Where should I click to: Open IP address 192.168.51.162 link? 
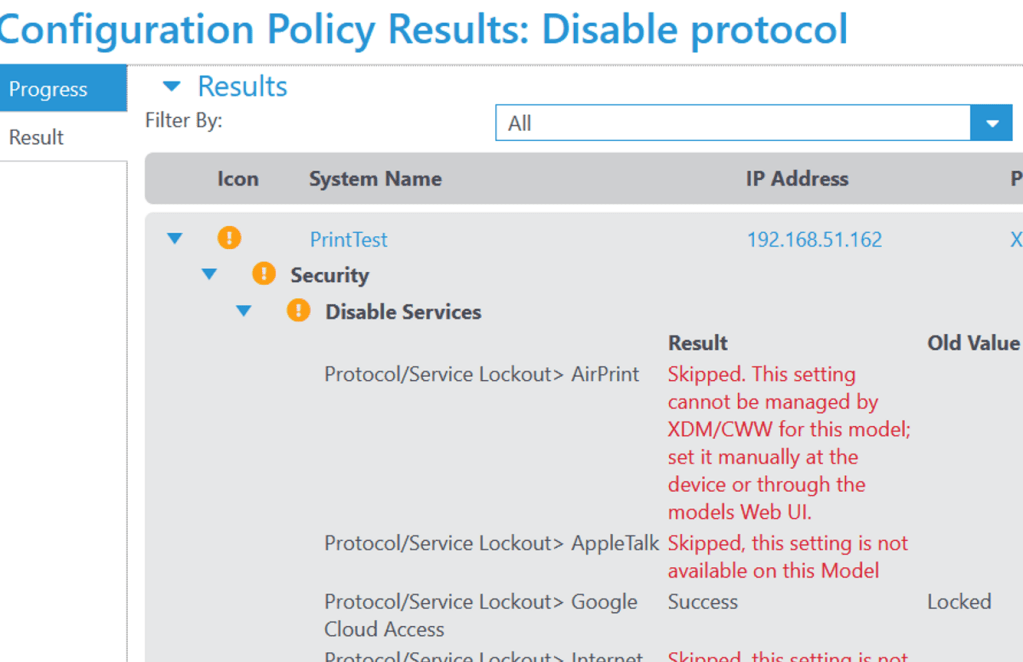pos(814,240)
